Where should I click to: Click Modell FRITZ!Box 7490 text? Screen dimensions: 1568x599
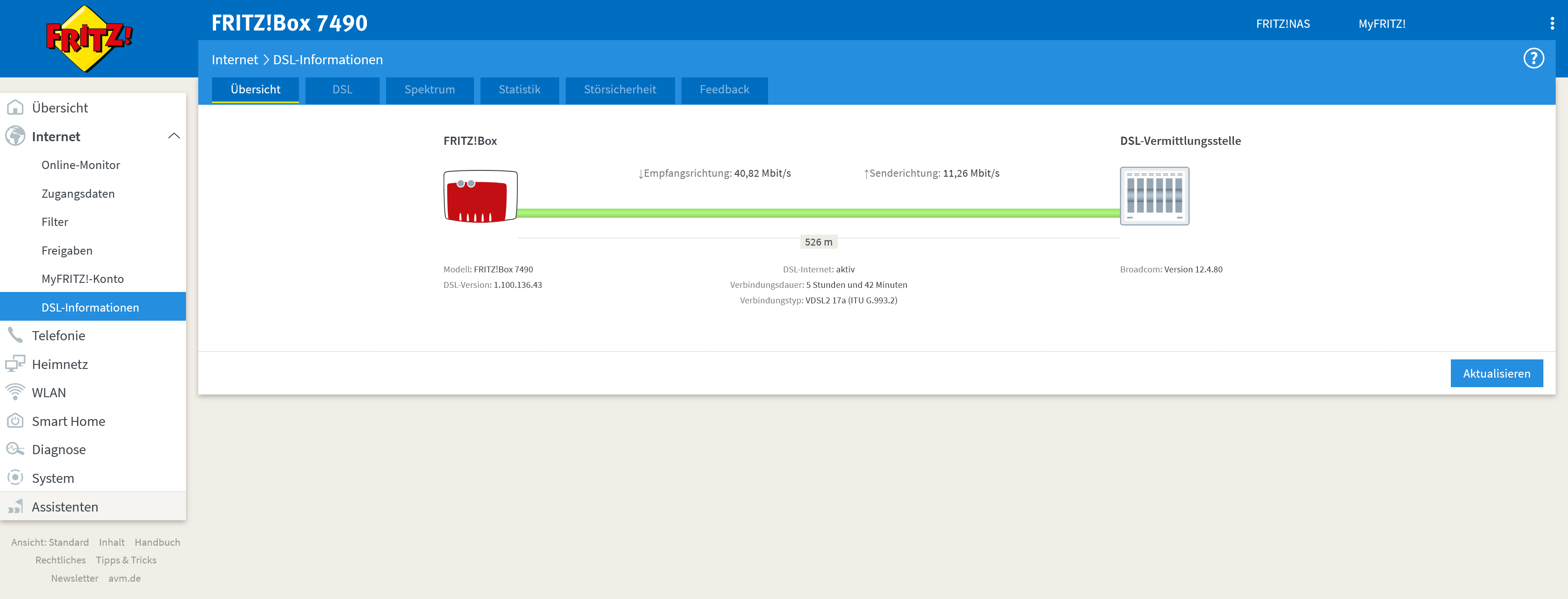488,269
